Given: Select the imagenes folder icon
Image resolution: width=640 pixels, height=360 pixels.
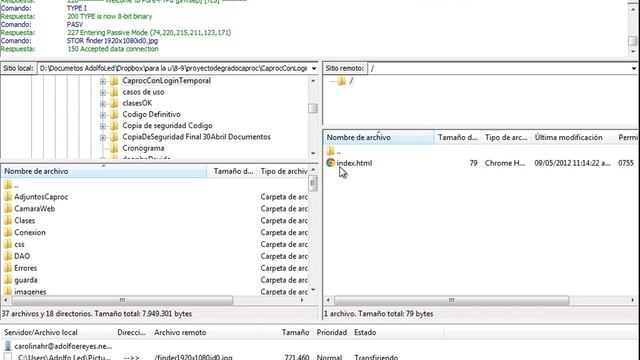Looking at the screenshot, I should tap(8, 291).
